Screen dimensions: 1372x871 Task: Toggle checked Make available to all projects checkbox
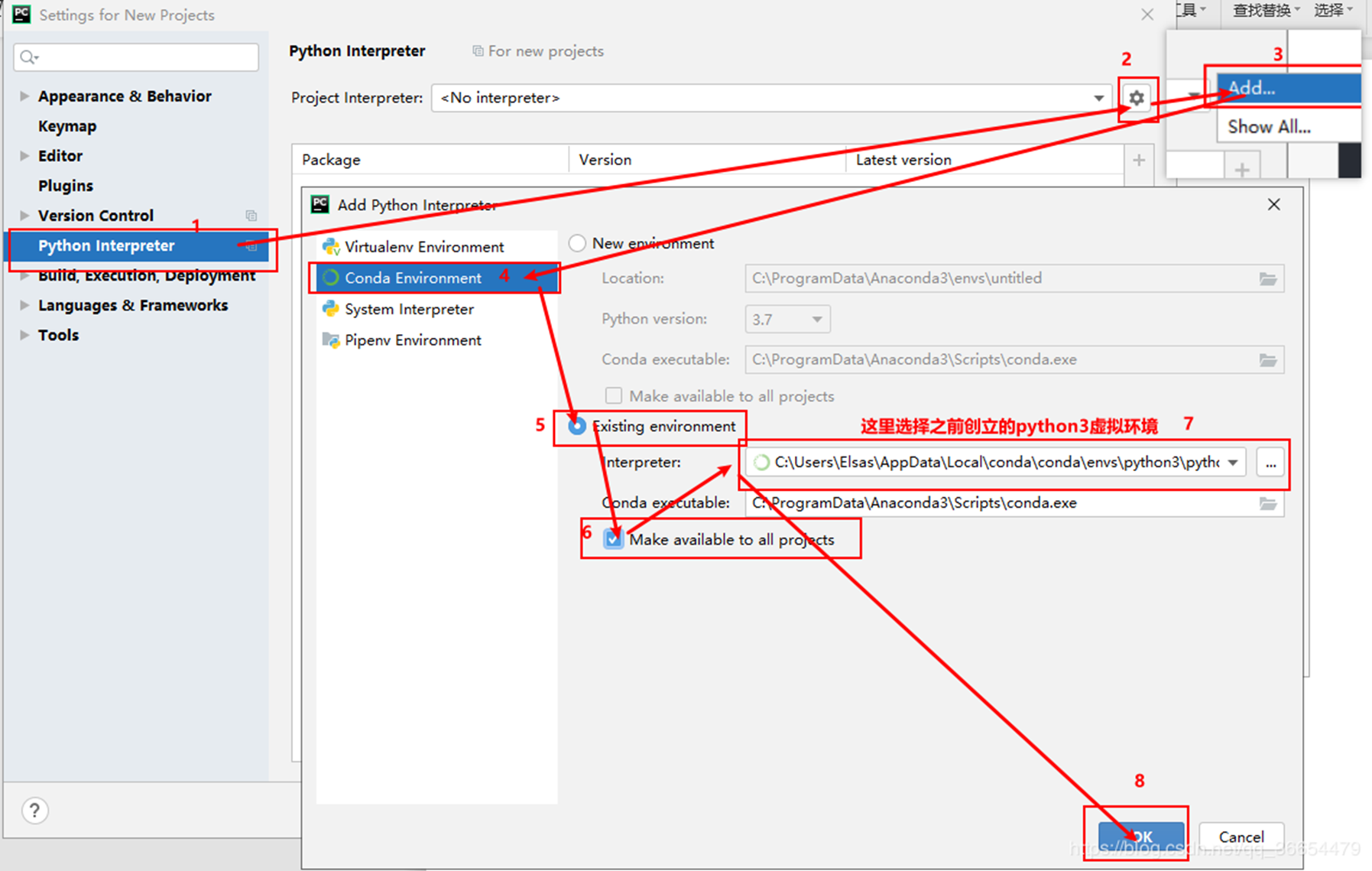click(613, 539)
